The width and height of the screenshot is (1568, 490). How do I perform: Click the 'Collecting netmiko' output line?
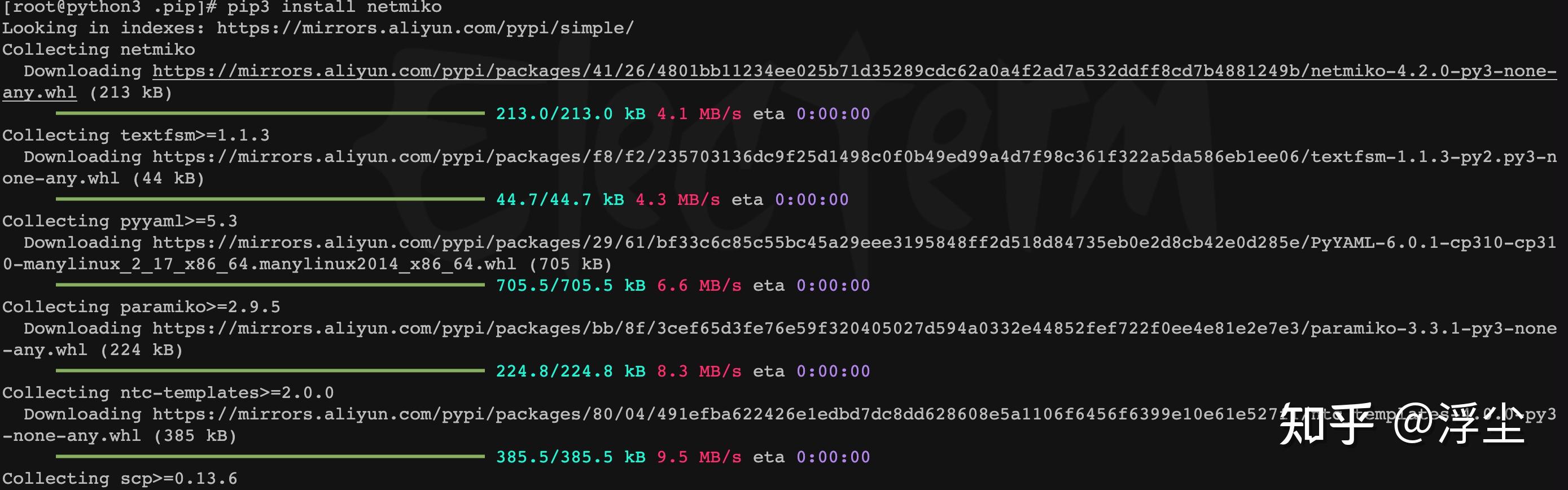pyautogui.click(x=99, y=49)
